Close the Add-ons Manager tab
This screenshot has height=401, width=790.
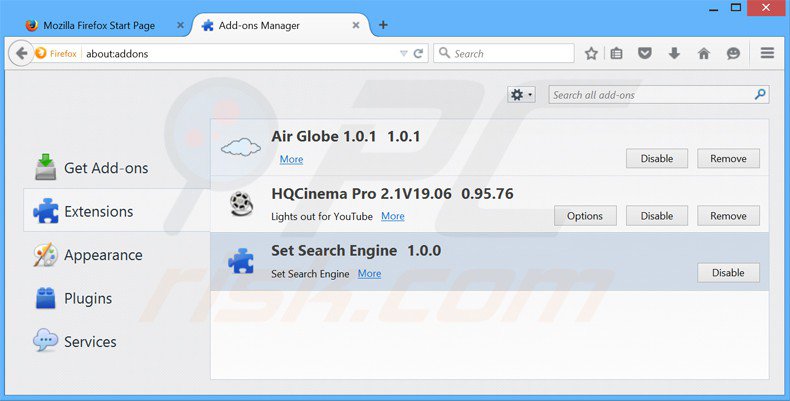356,25
